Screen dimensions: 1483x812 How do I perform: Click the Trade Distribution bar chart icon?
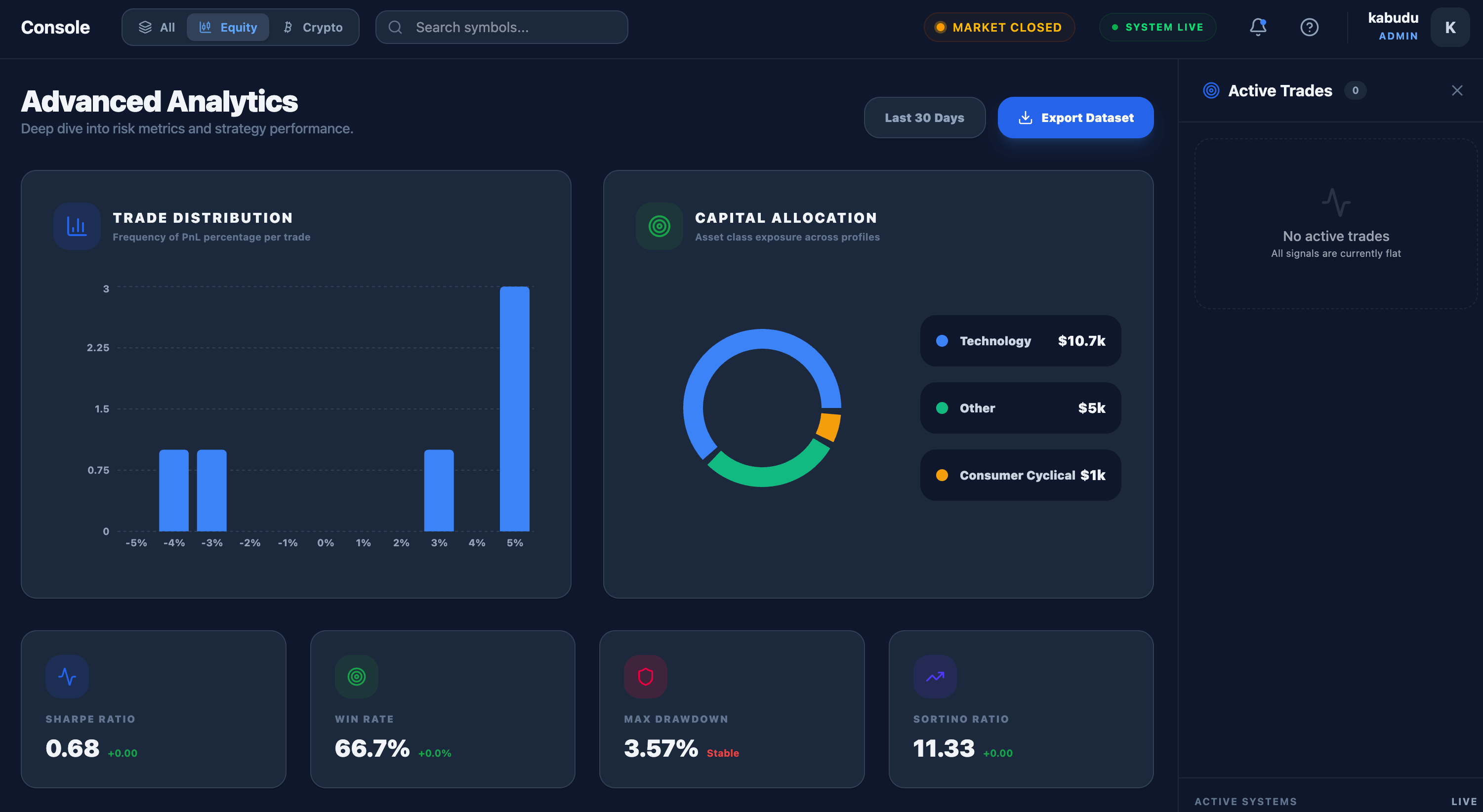pos(77,226)
